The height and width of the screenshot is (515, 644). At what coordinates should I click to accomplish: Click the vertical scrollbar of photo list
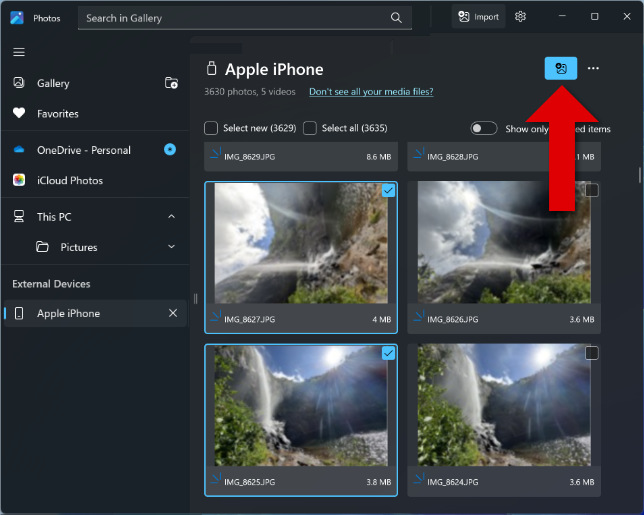point(639,175)
